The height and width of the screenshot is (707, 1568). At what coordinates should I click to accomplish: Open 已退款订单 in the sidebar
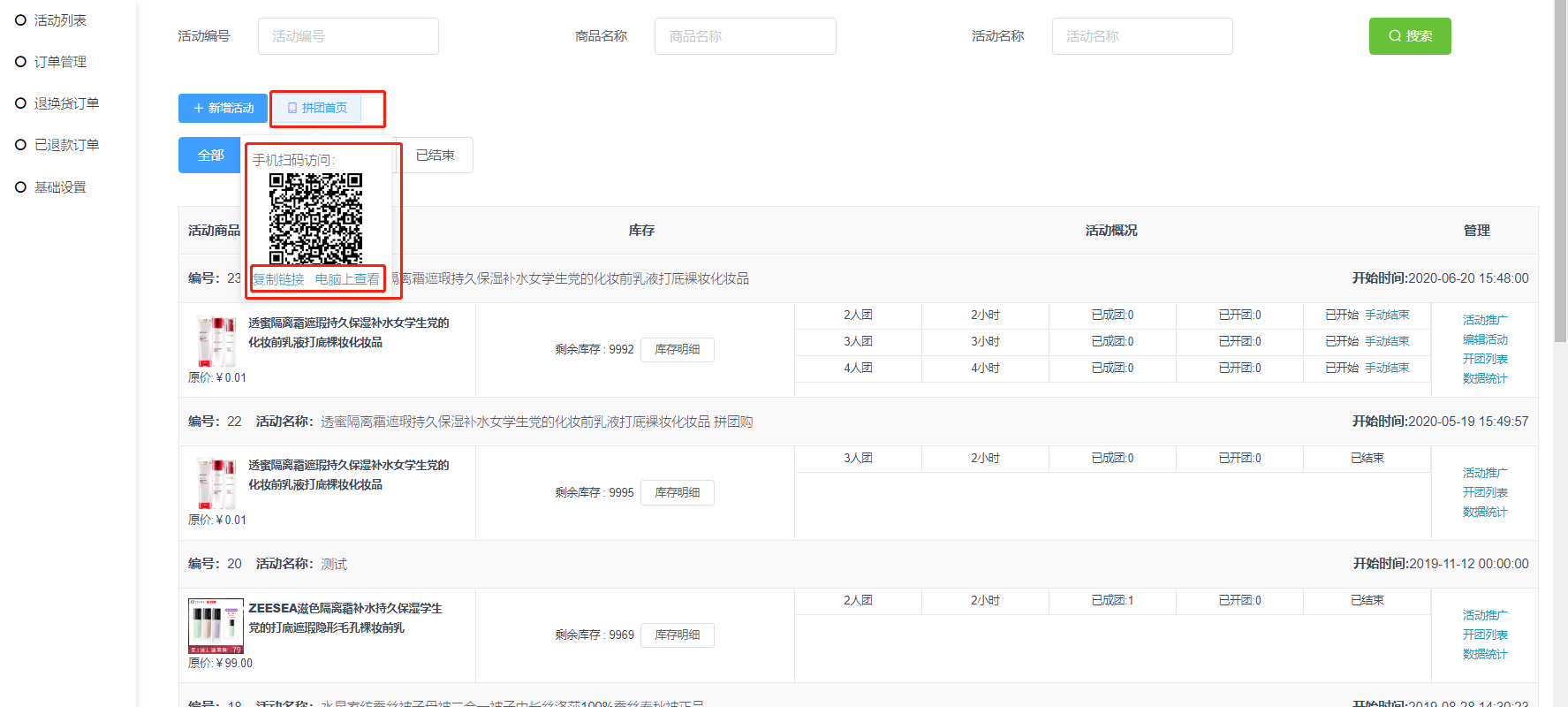66,145
